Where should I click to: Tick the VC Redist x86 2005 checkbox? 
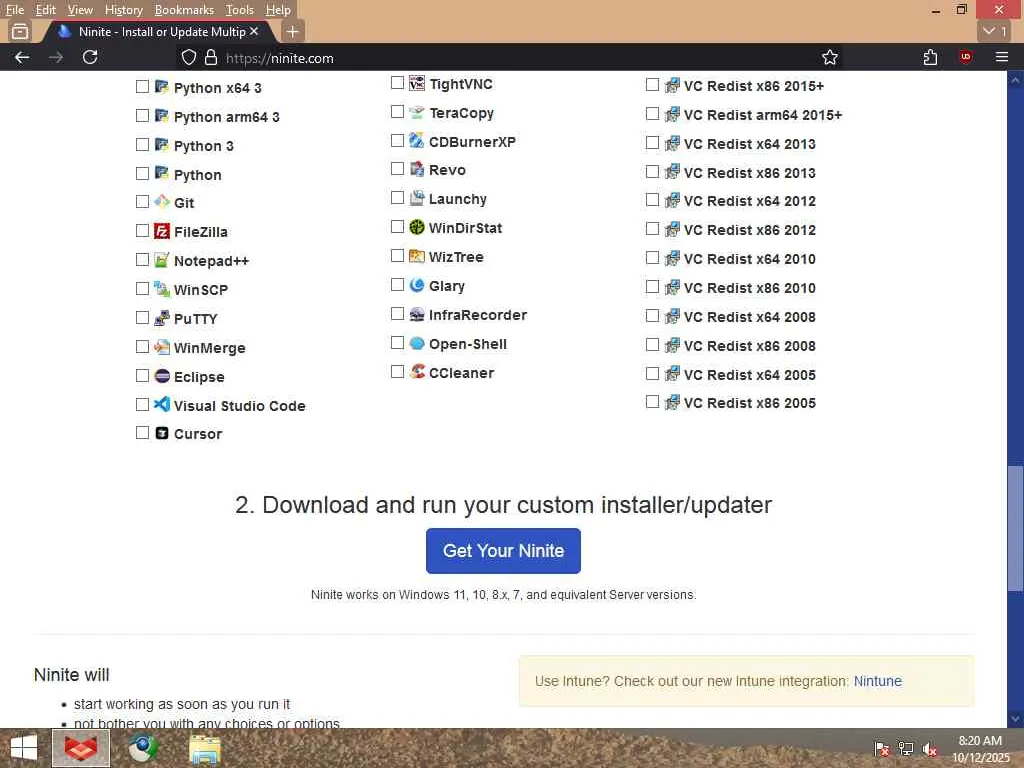(652, 402)
